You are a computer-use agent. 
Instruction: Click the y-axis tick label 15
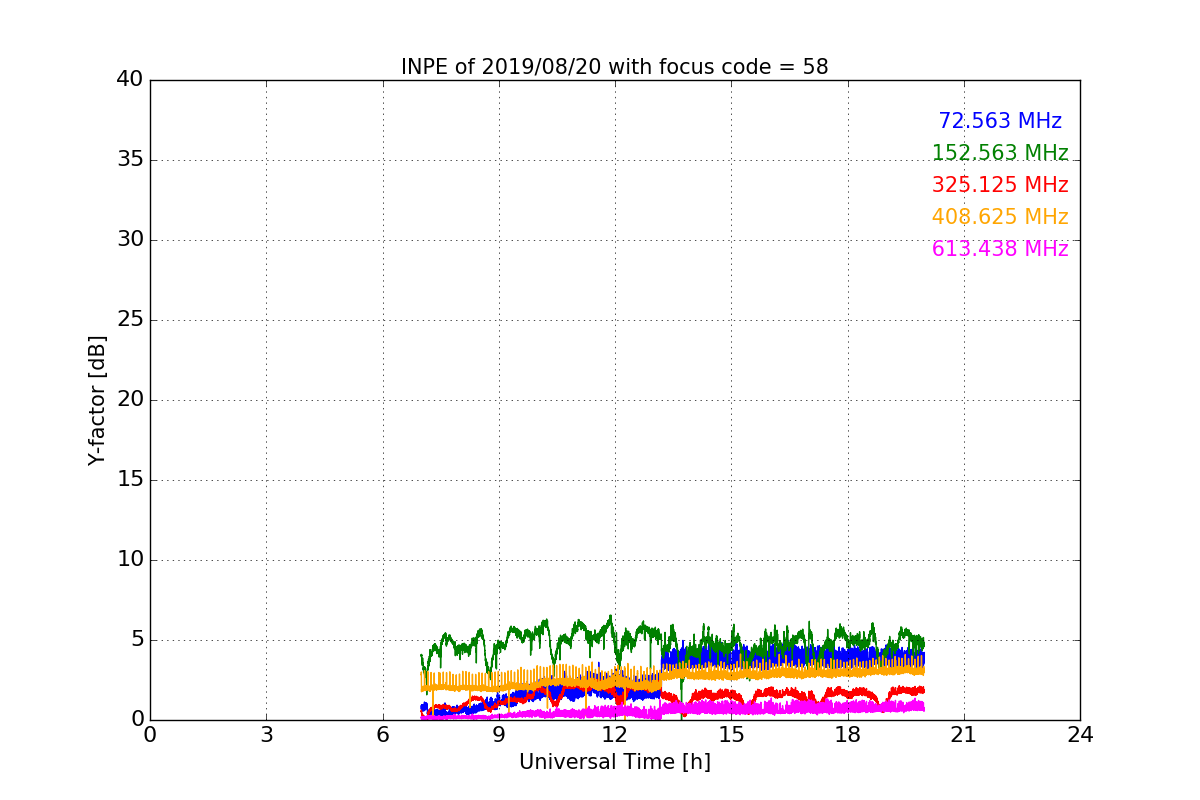click(130, 480)
